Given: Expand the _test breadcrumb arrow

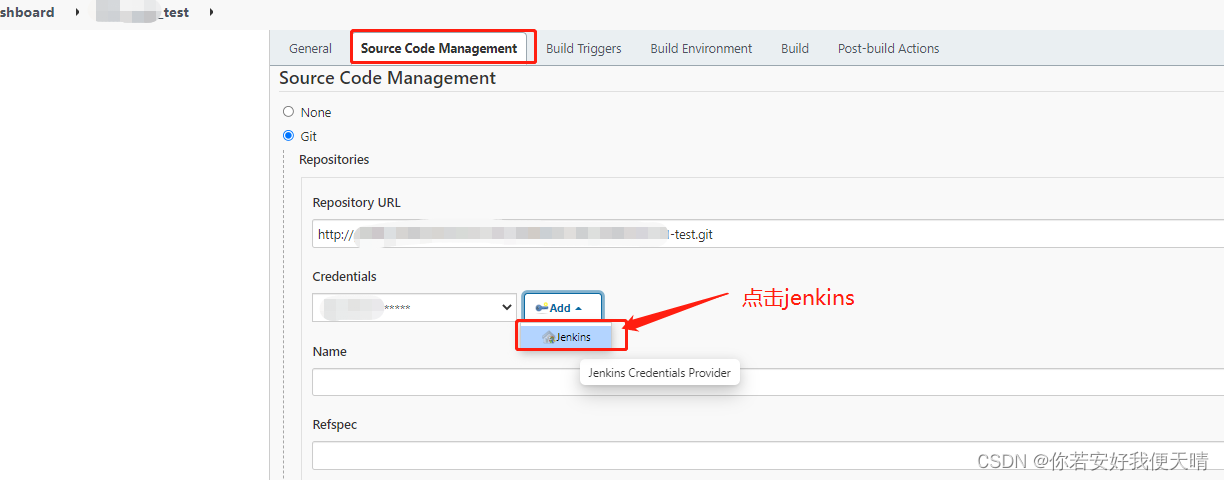Looking at the screenshot, I should point(211,12).
